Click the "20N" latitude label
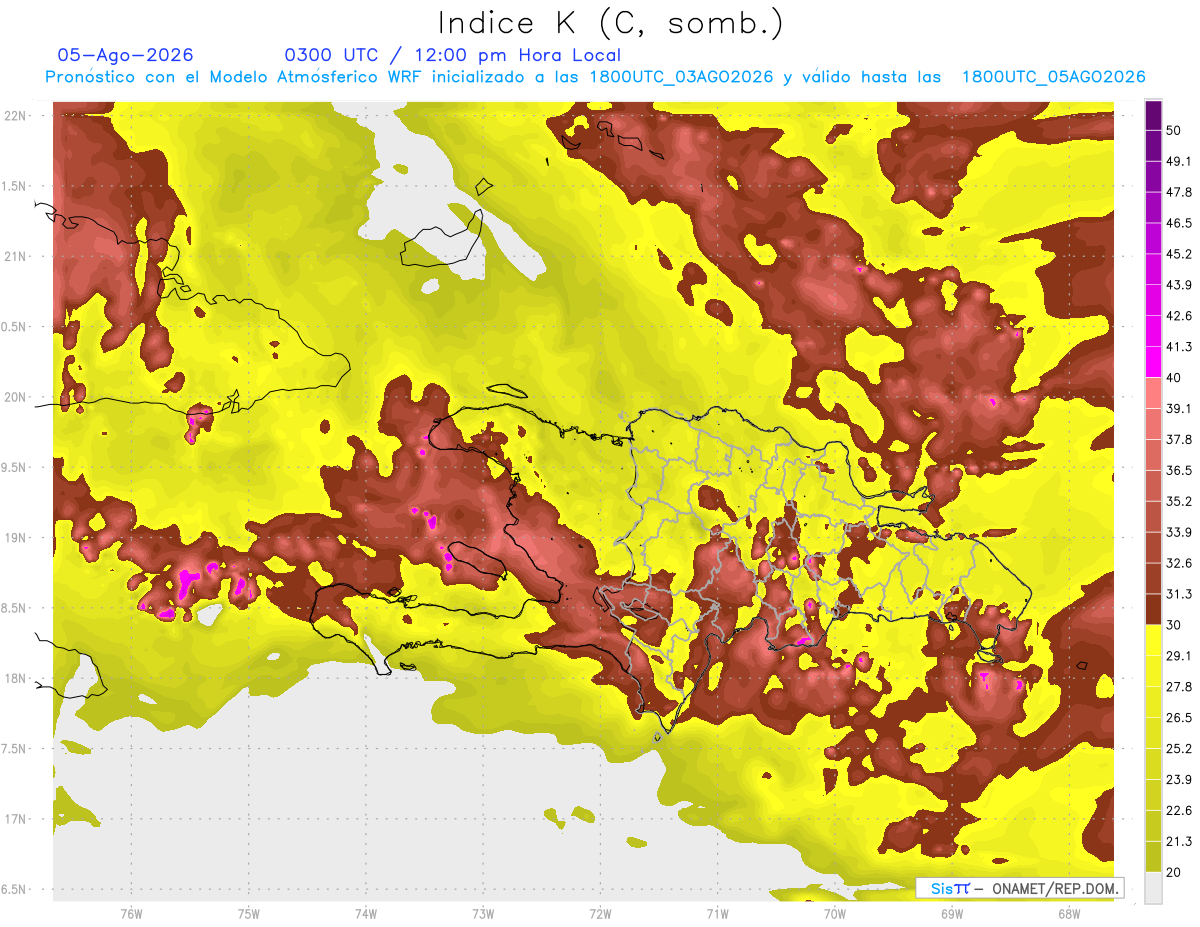The width and height of the screenshot is (1200, 927). tap(14, 397)
